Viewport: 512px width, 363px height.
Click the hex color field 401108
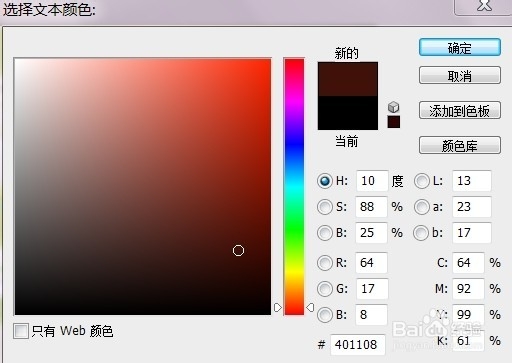coord(358,345)
